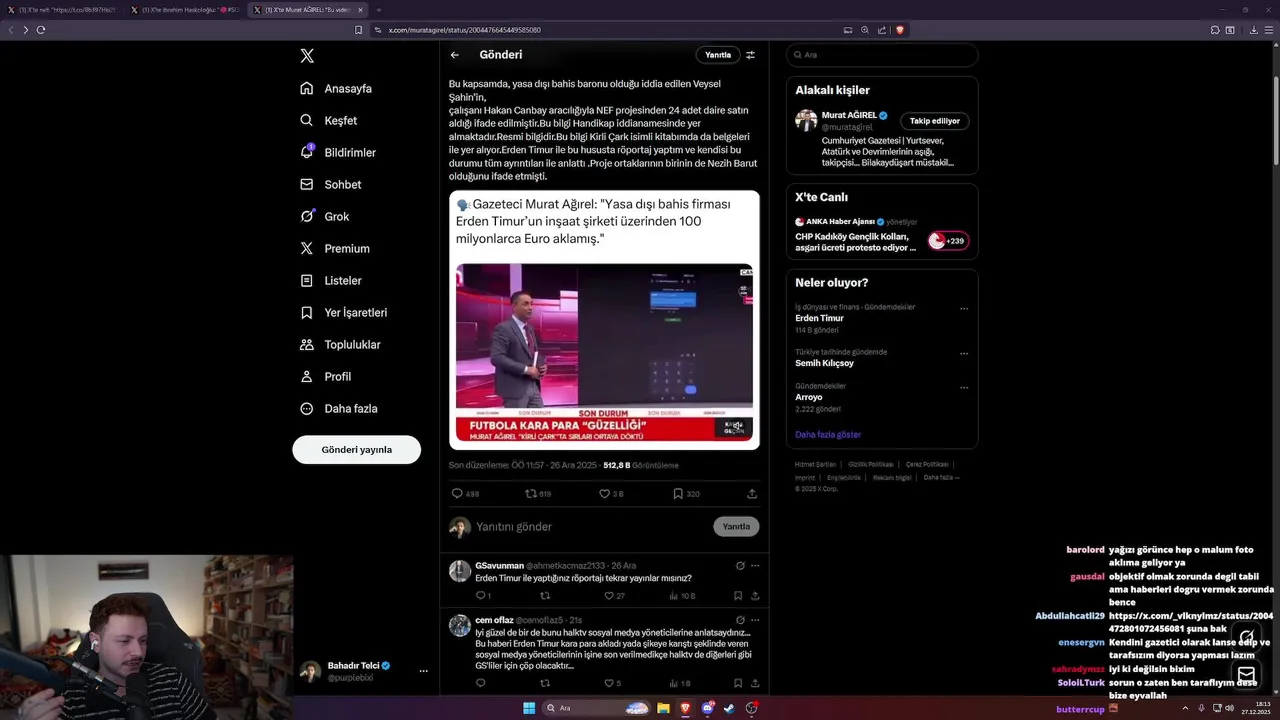The width and height of the screenshot is (1280, 720).
Task: Open more options on GSavunman reply
Action: click(x=755, y=565)
